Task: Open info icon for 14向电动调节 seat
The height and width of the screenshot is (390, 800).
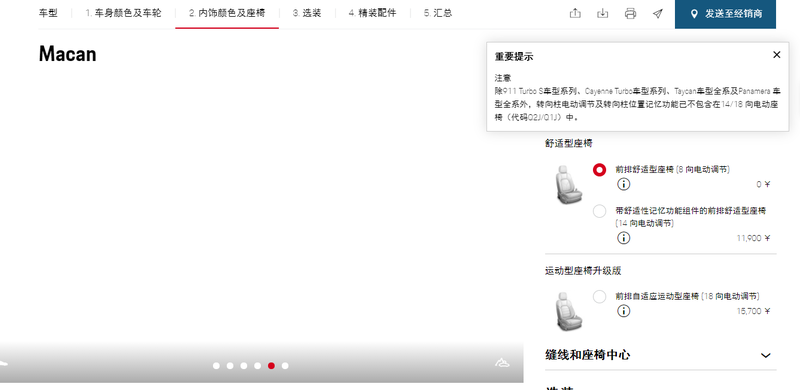Action: pos(623,238)
